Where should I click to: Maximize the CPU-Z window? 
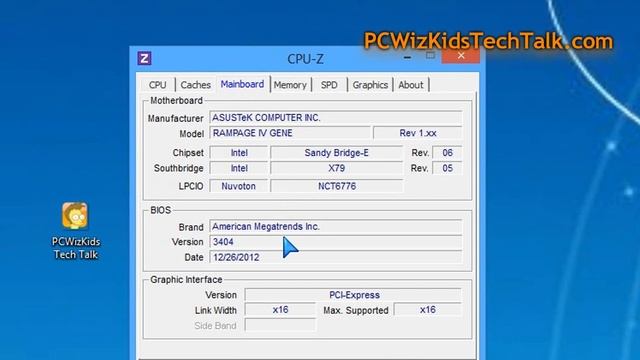[x=430, y=56]
